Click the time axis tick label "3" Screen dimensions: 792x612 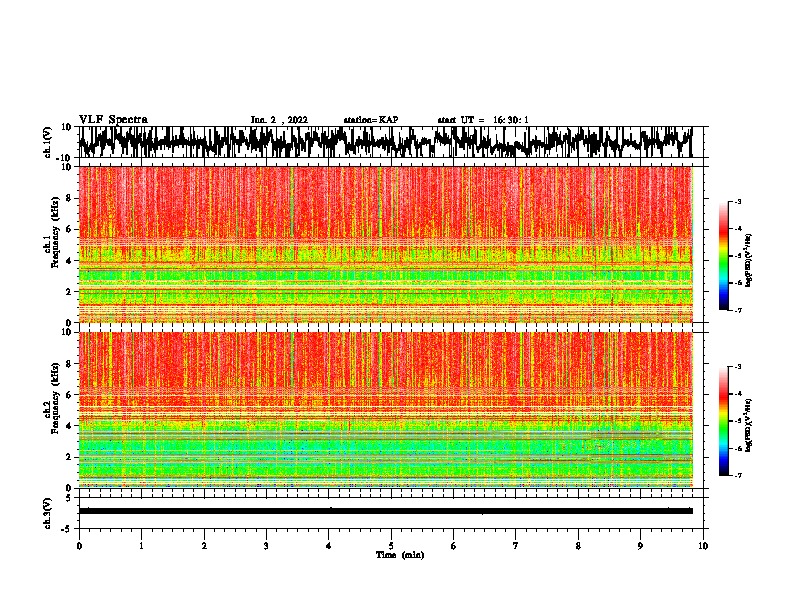click(266, 546)
